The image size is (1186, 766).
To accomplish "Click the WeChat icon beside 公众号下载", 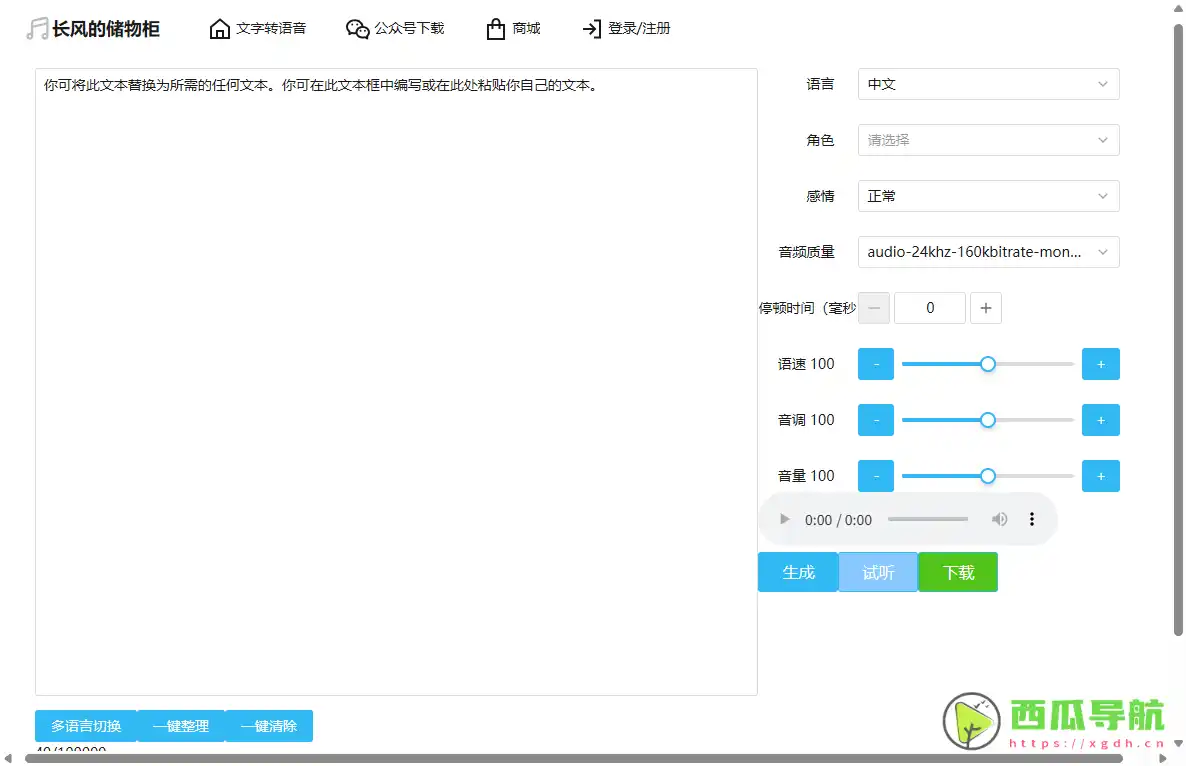I will 357,29.
